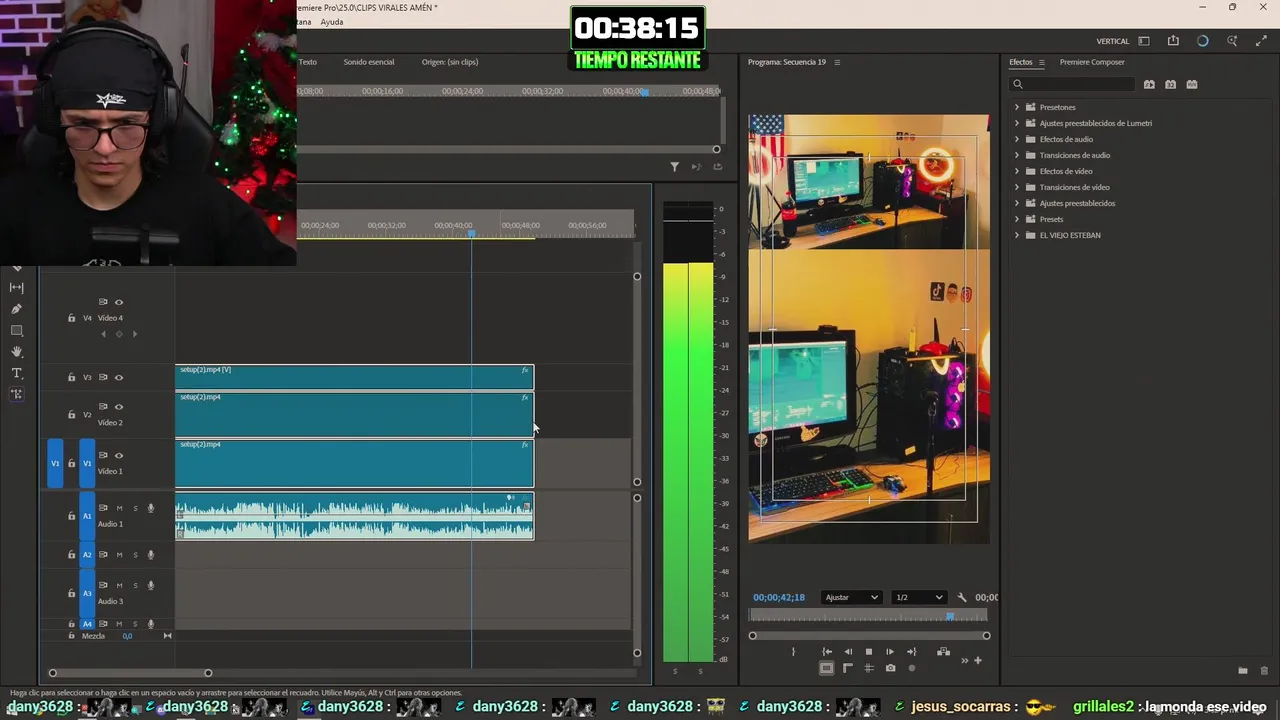Open the workspaces layout icon
Viewport: 1280px width, 720px height.
1144,41
